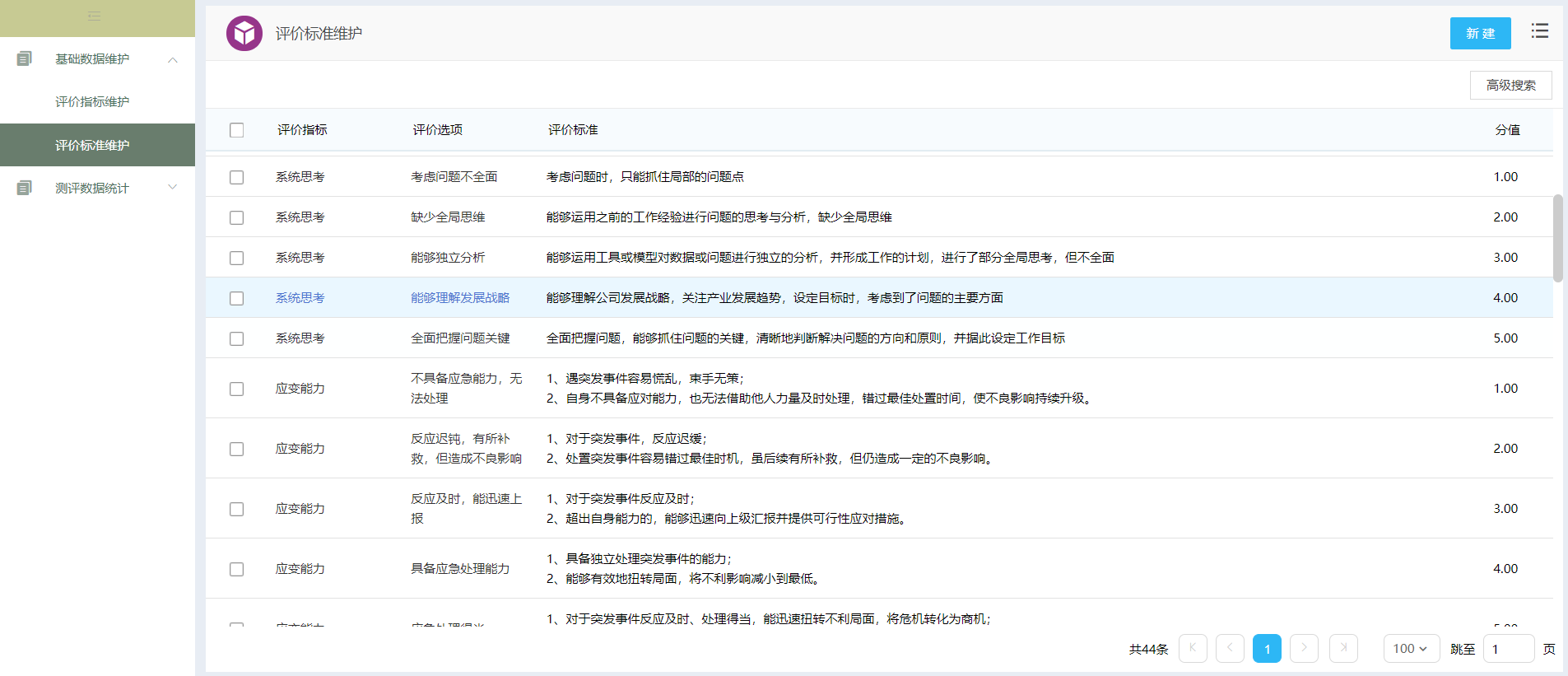This screenshot has width=1568, height=676.
Task: Click the 基础数据维护 document icon
Action: click(25, 59)
